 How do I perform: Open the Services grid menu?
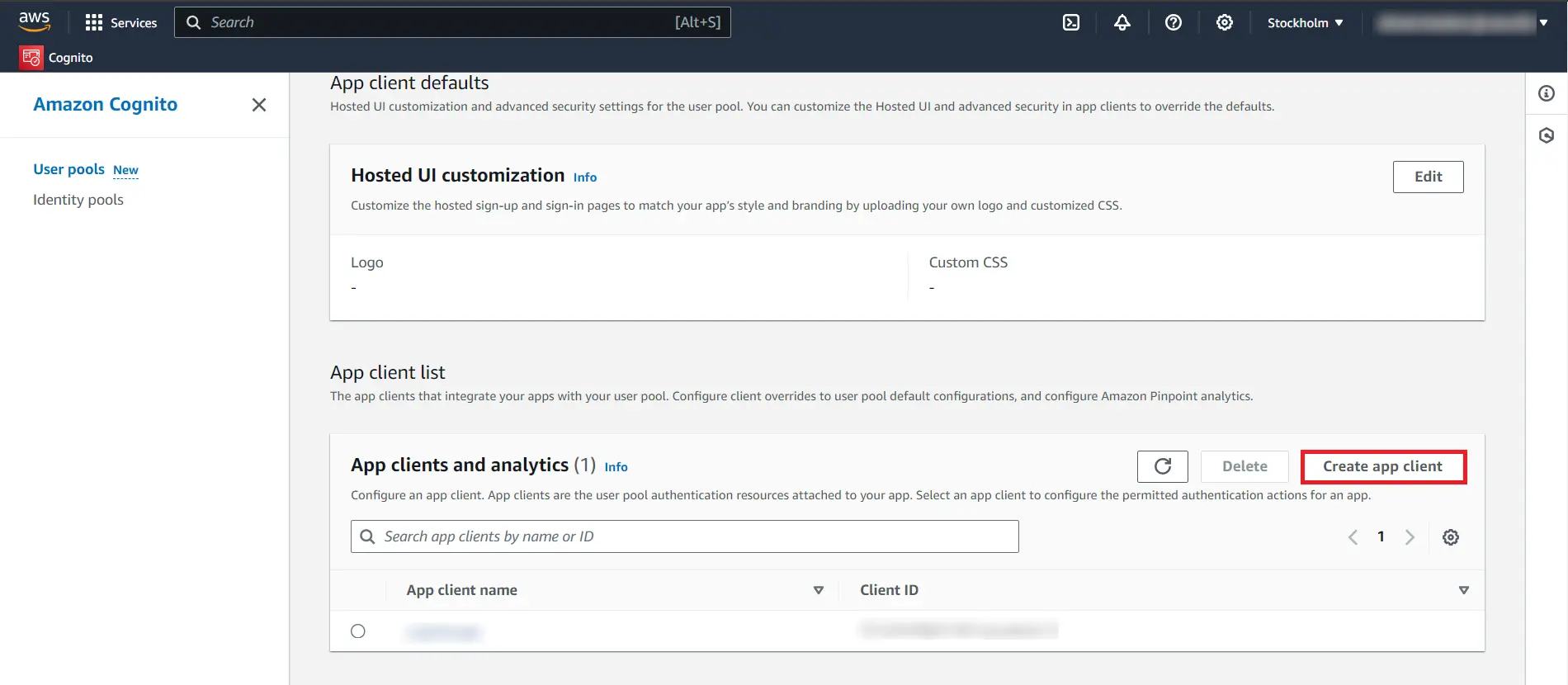[x=94, y=22]
